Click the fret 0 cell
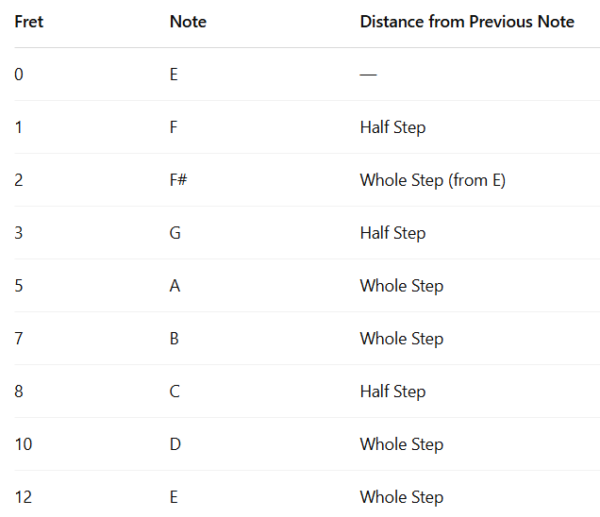The image size is (600, 517). [x=19, y=75]
